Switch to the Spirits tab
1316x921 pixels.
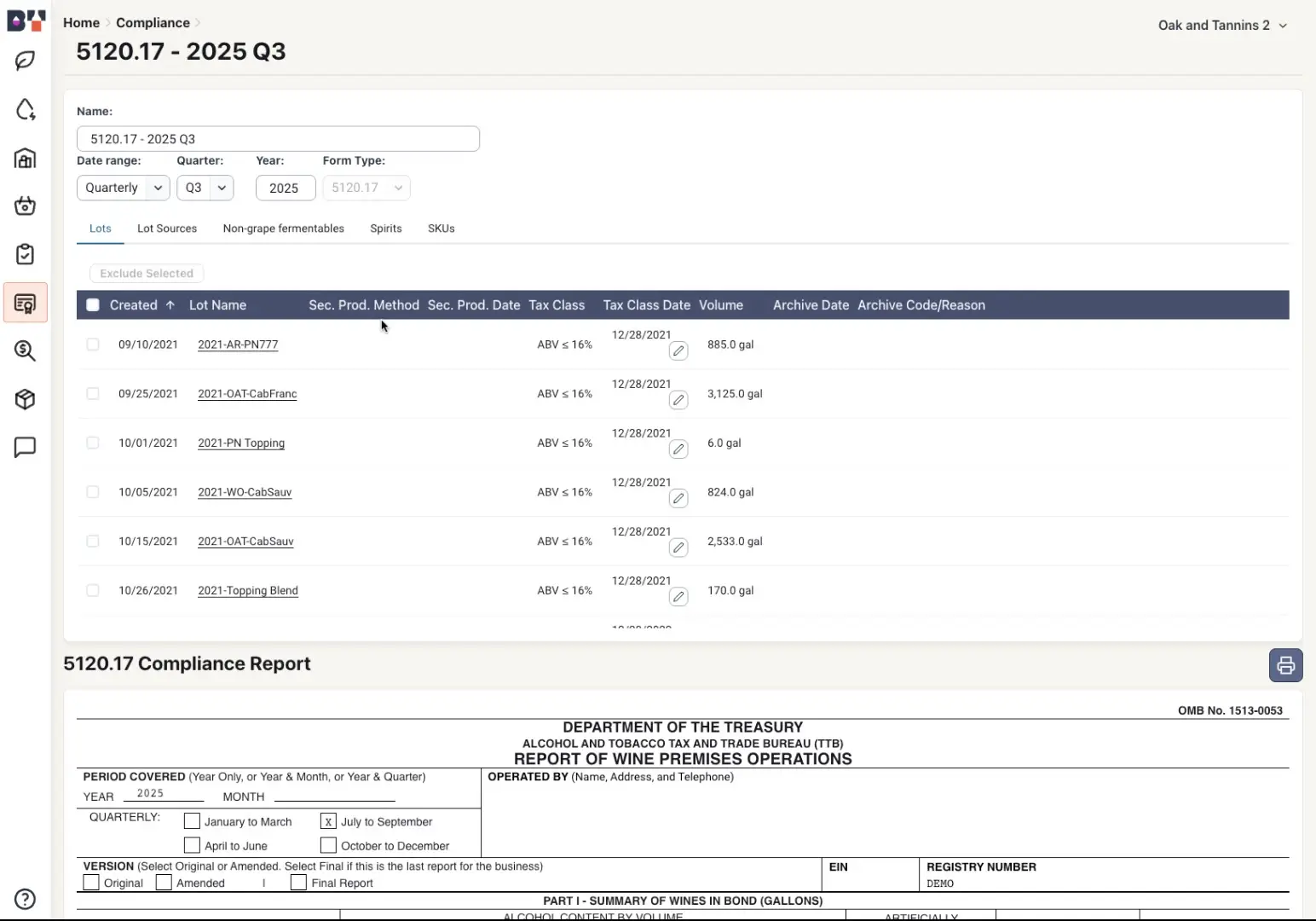click(x=386, y=229)
